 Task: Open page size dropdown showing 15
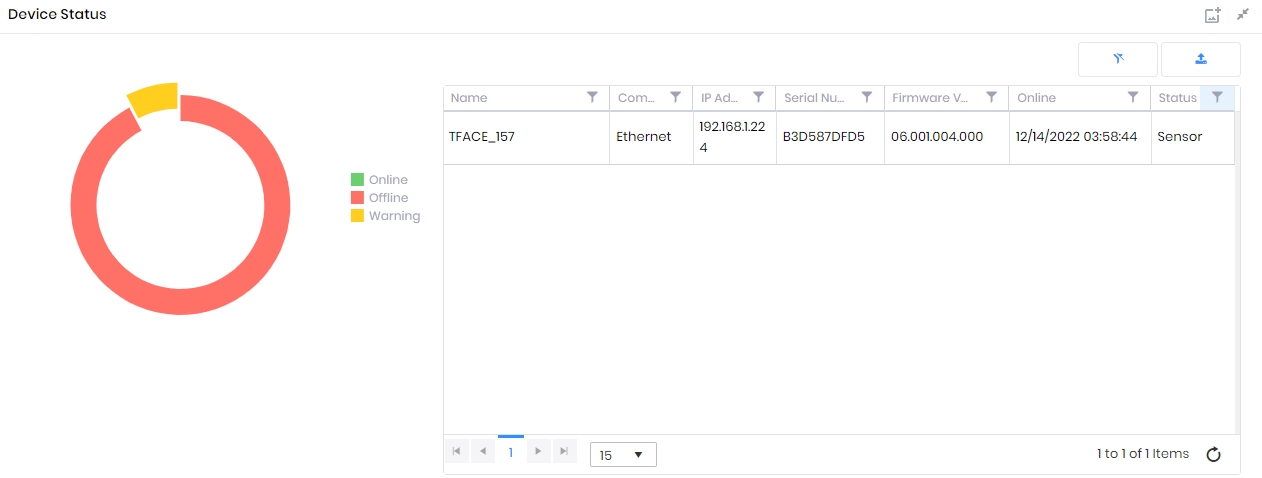(x=623, y=455)
